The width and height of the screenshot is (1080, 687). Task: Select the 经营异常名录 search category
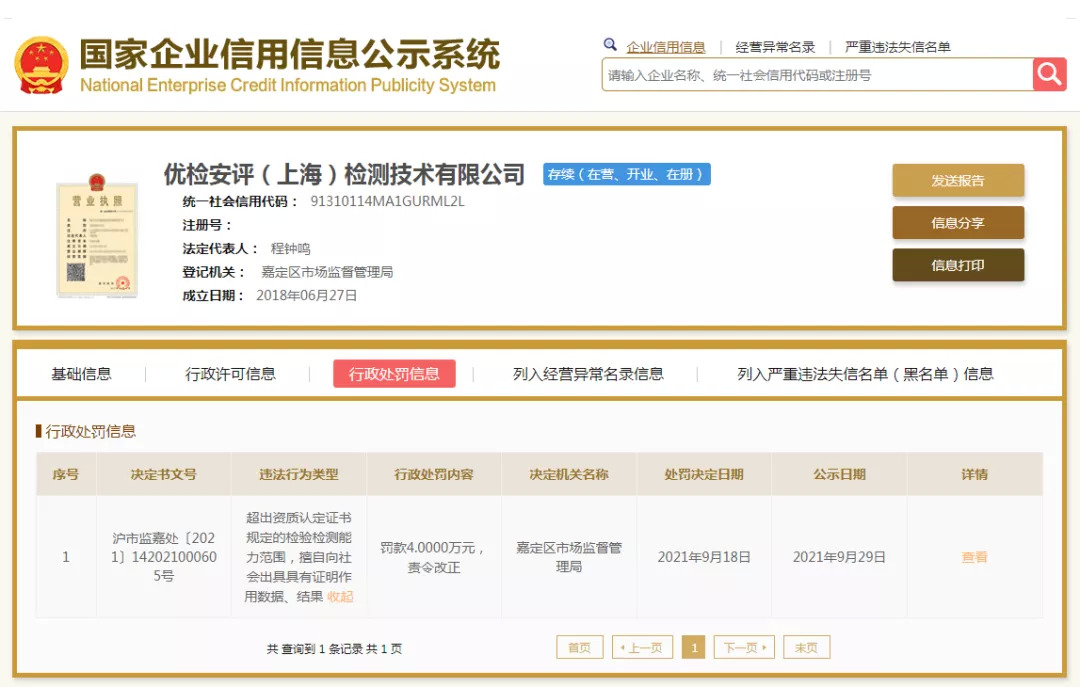[x=775, y=47]
